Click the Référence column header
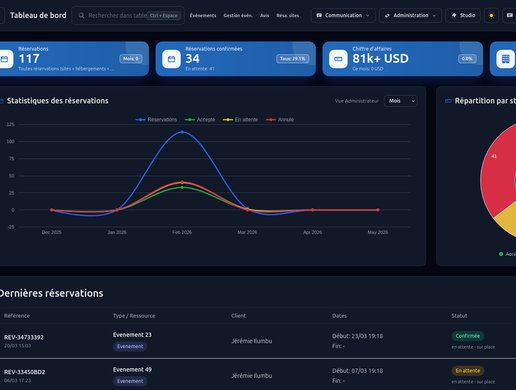Screen dimensions: 516x390 point(17,315)
